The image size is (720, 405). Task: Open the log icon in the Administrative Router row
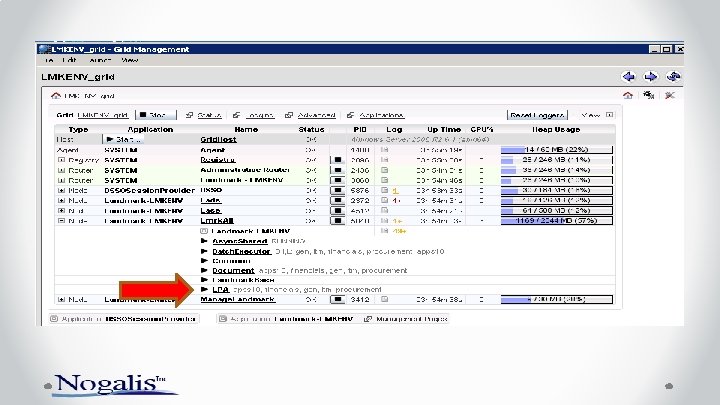(x=384, y=170)
